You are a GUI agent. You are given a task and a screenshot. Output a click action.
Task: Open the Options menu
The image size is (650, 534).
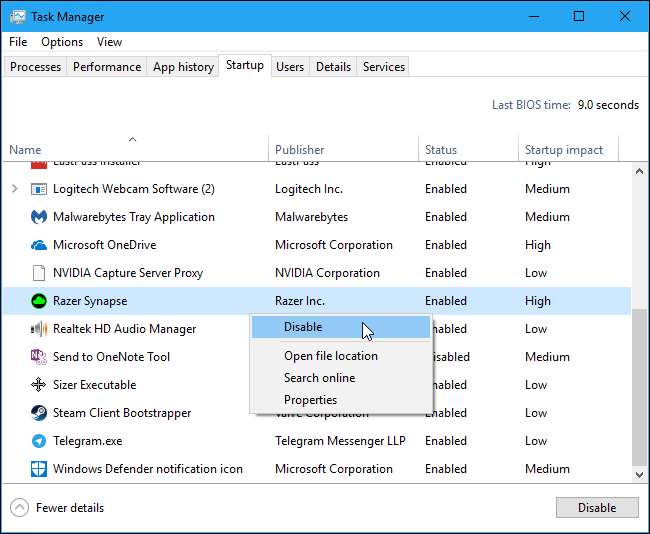(62, 42)
